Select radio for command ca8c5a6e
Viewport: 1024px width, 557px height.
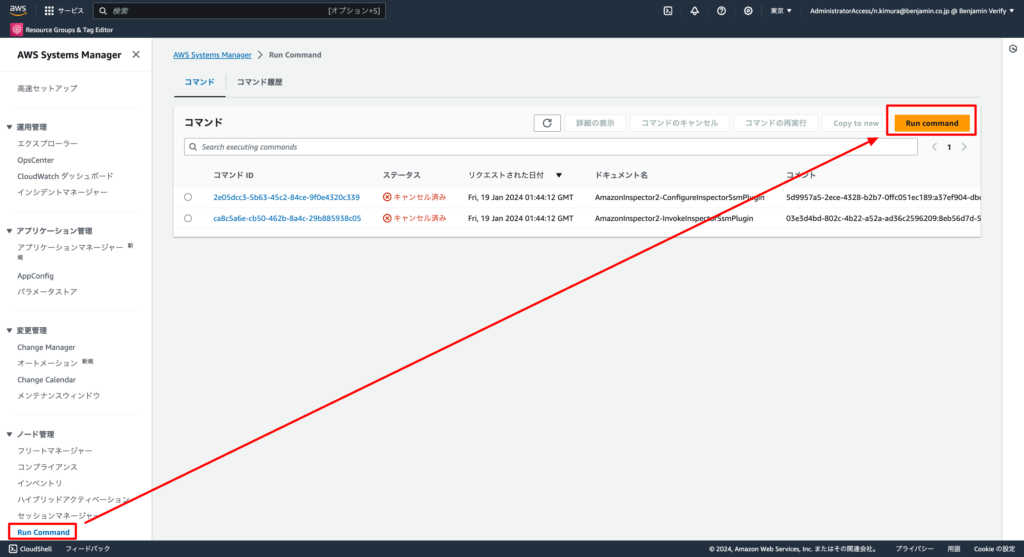(x=188, y=218)
